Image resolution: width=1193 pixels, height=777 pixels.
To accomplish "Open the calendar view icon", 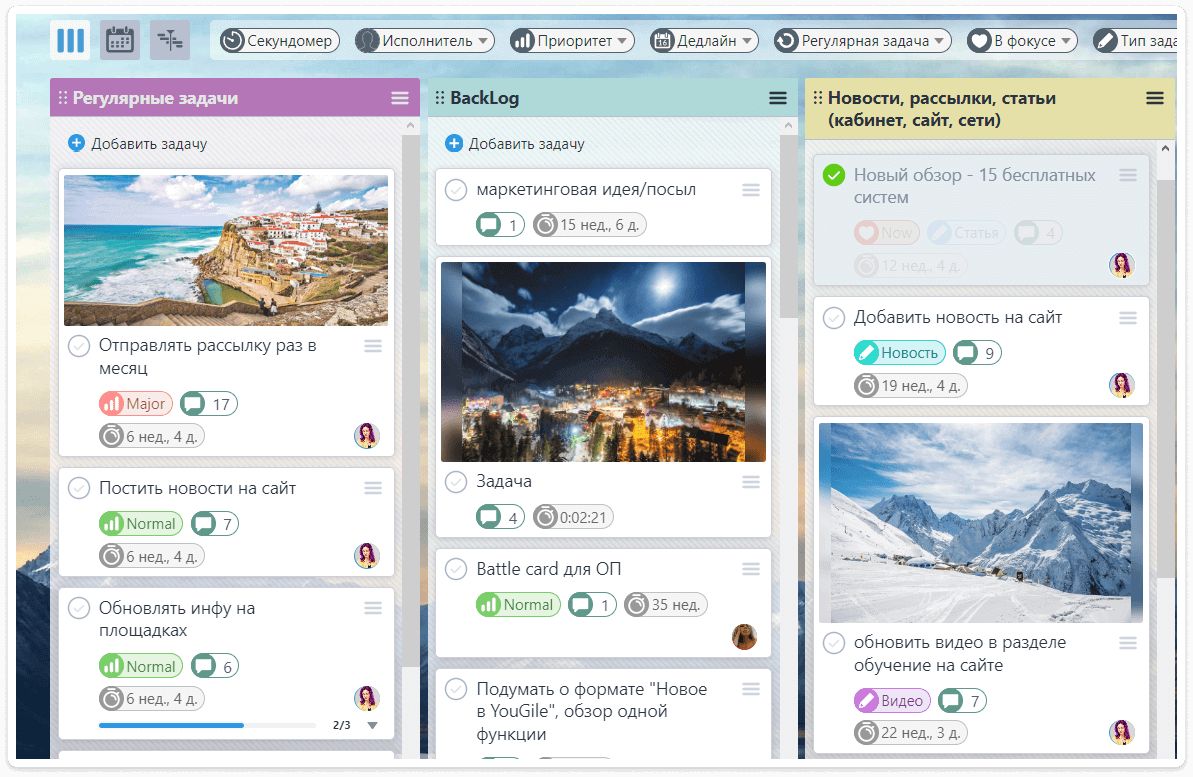I will click(120, 40).
